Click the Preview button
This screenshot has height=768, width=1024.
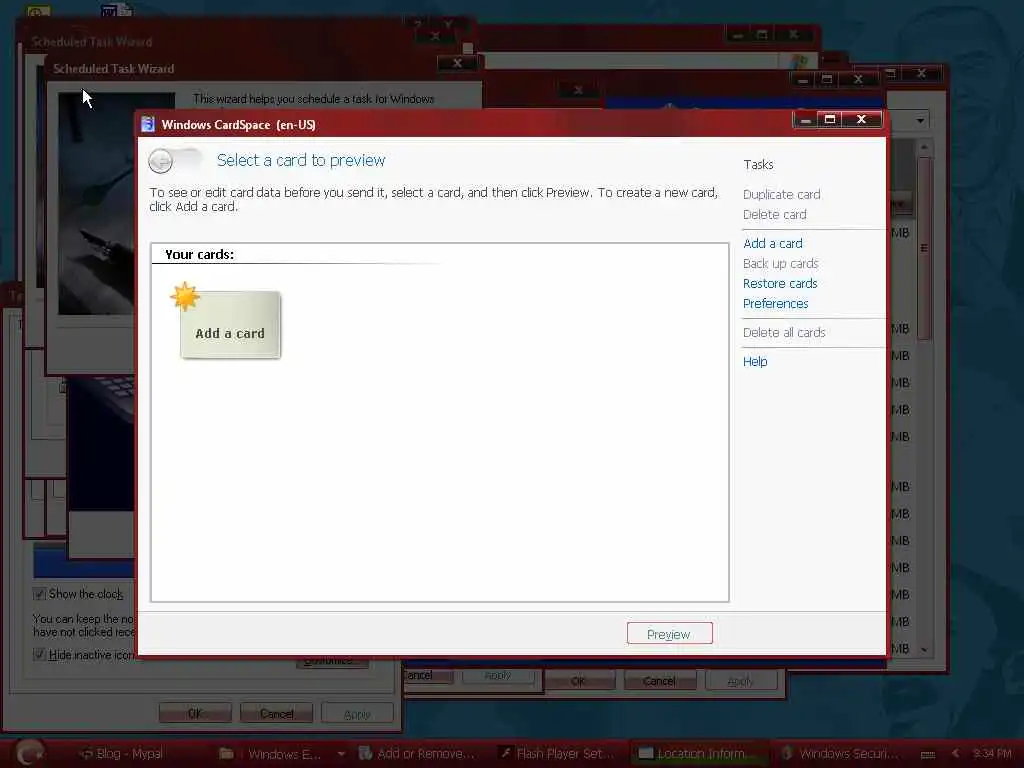coord(669,634)
